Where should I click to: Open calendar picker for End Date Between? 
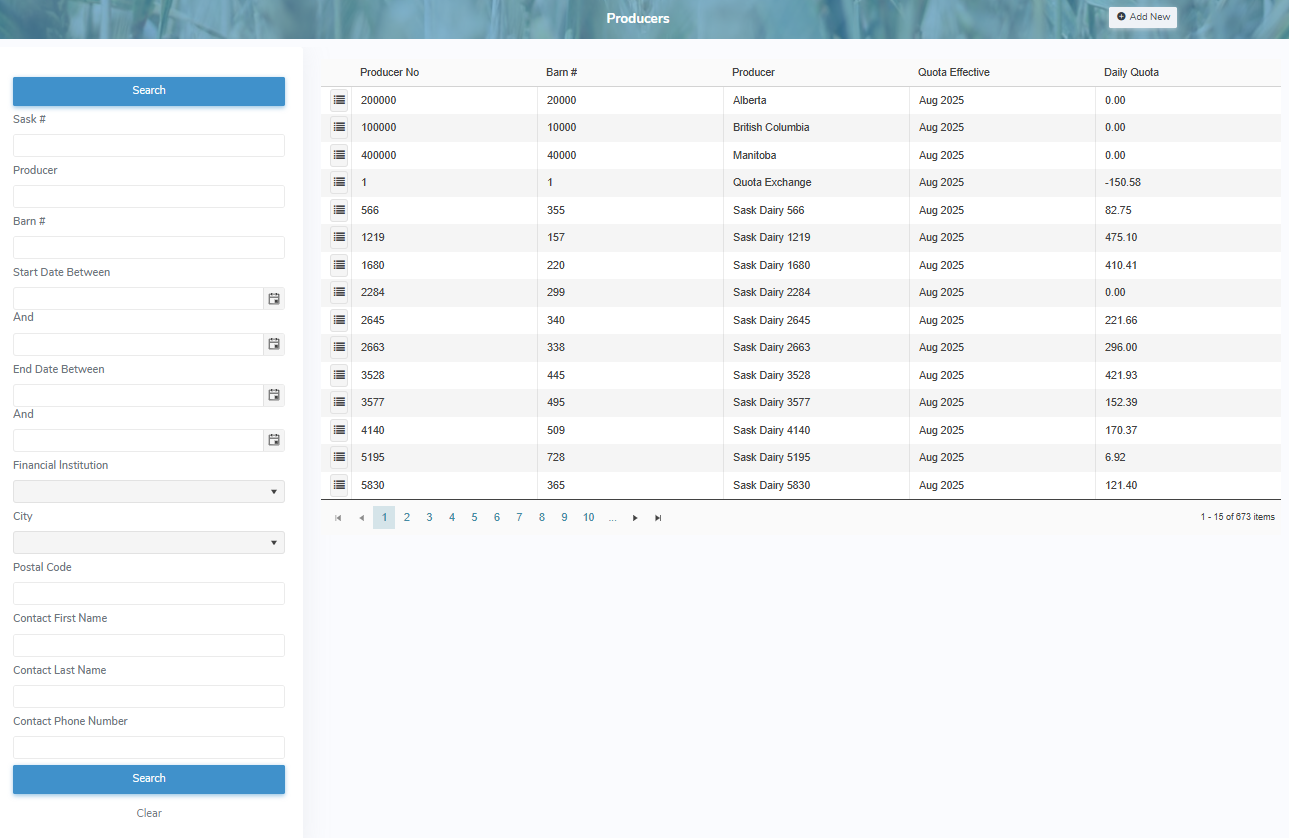coord(274,395)
